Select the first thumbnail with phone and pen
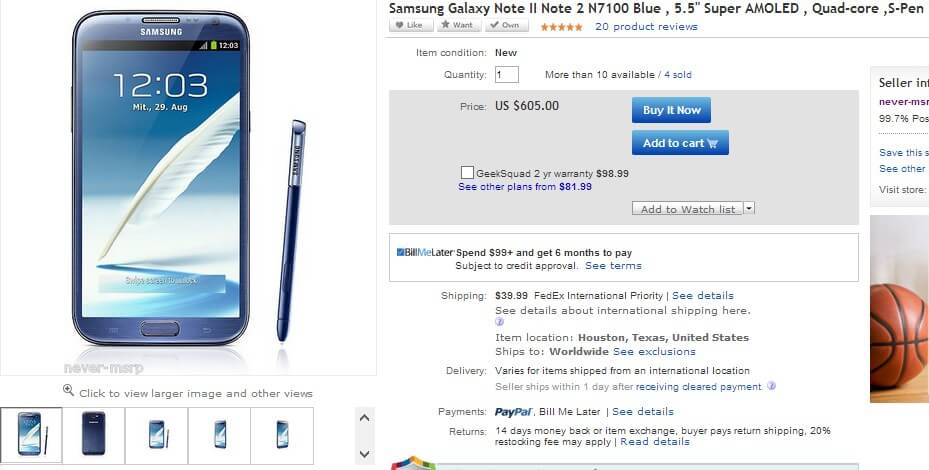Viewport: 929px width, 470px height. (x=31, y=433)
